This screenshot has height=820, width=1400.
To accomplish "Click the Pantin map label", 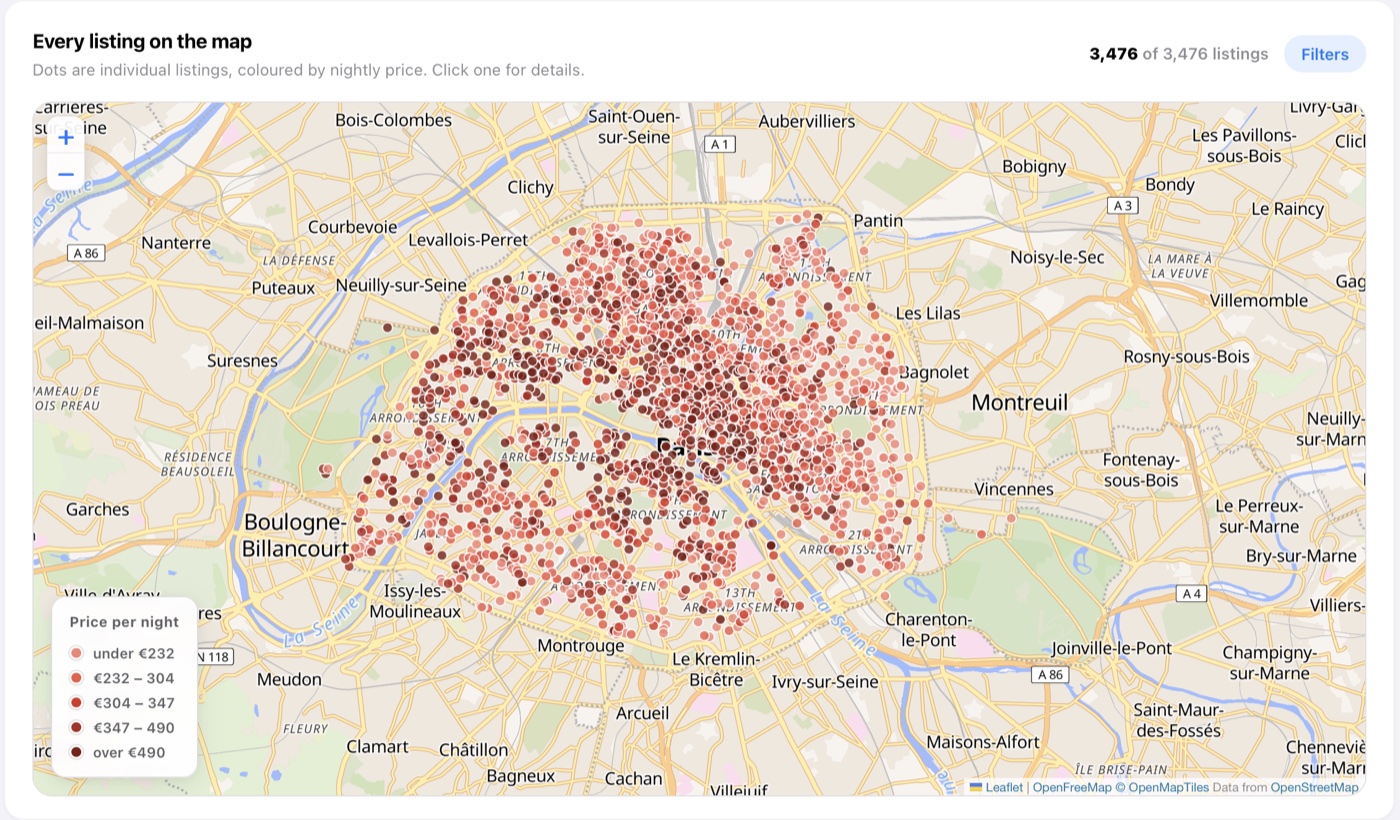I will 878,221.
